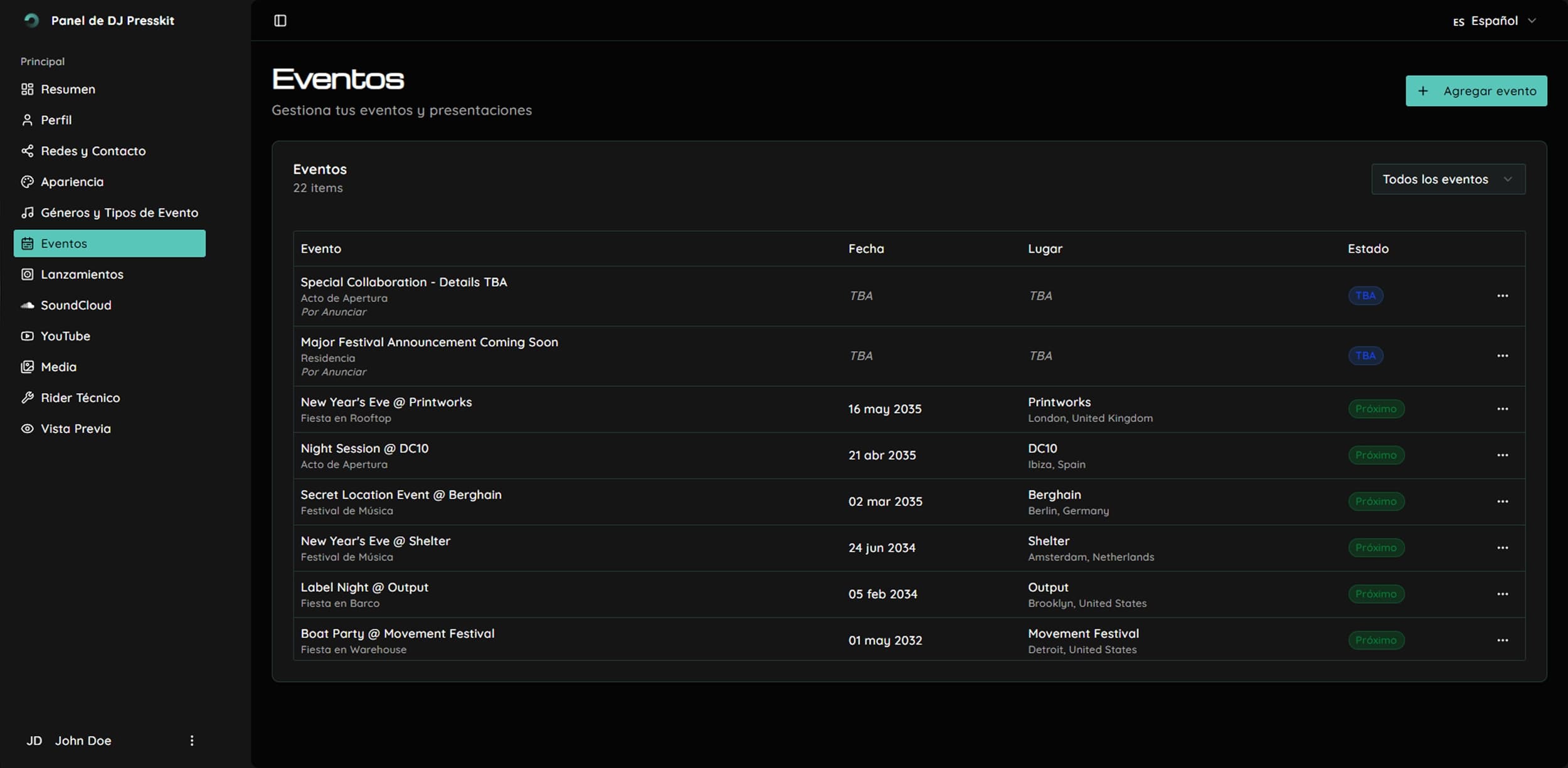Click the Redes y Contacto share icon

pos(27,150)
